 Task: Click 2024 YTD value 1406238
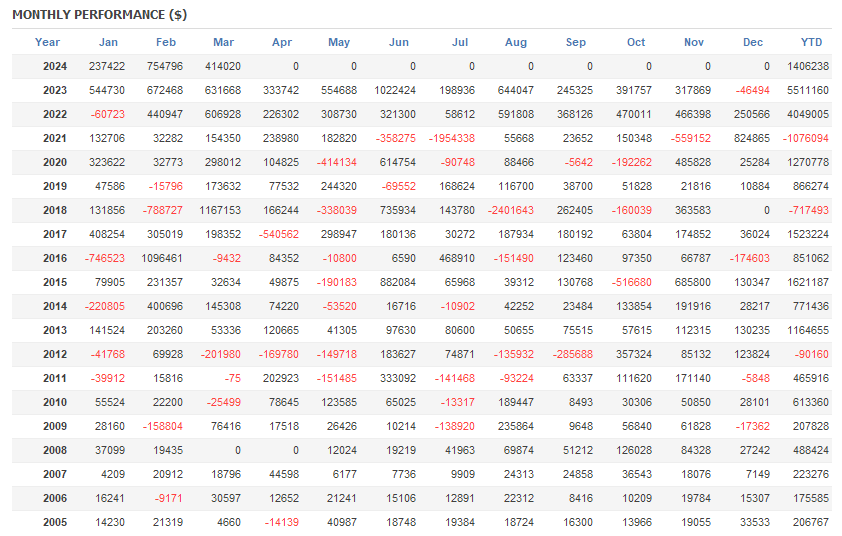click(x=808, y=67)
